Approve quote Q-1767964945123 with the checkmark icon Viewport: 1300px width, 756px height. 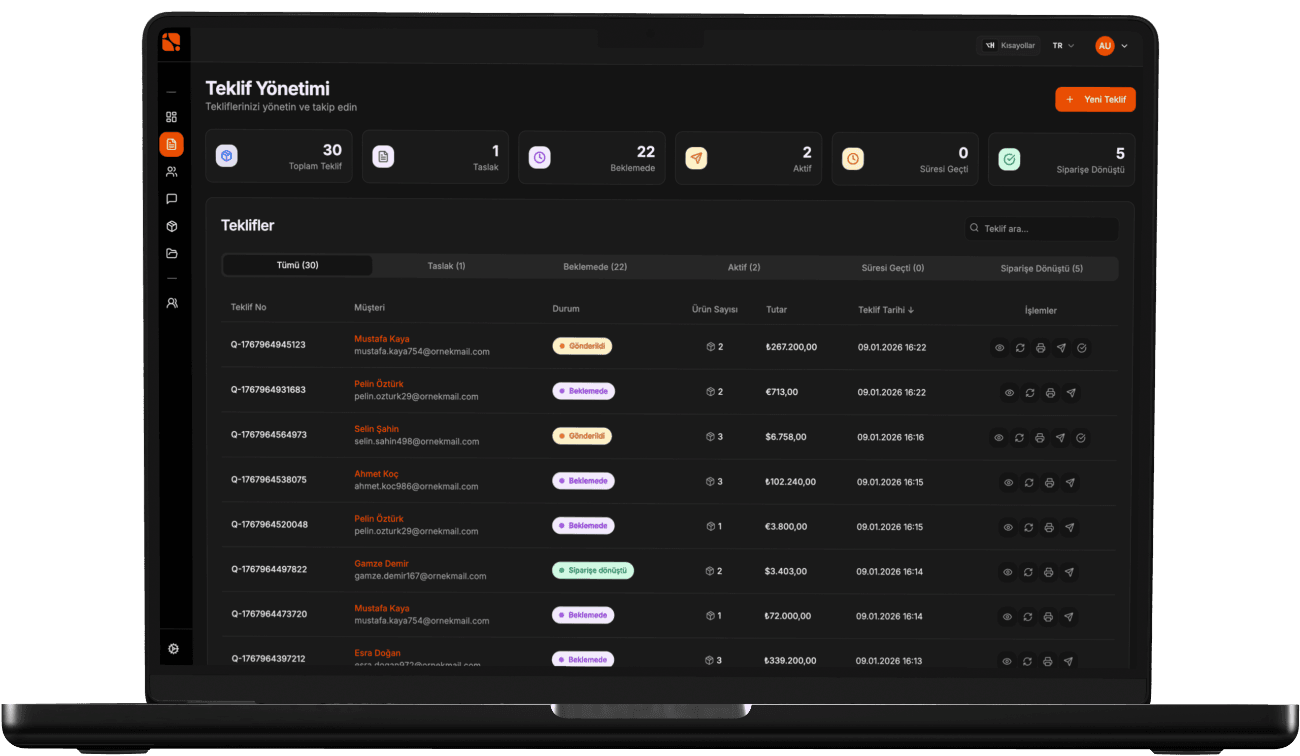[1082, 348]
